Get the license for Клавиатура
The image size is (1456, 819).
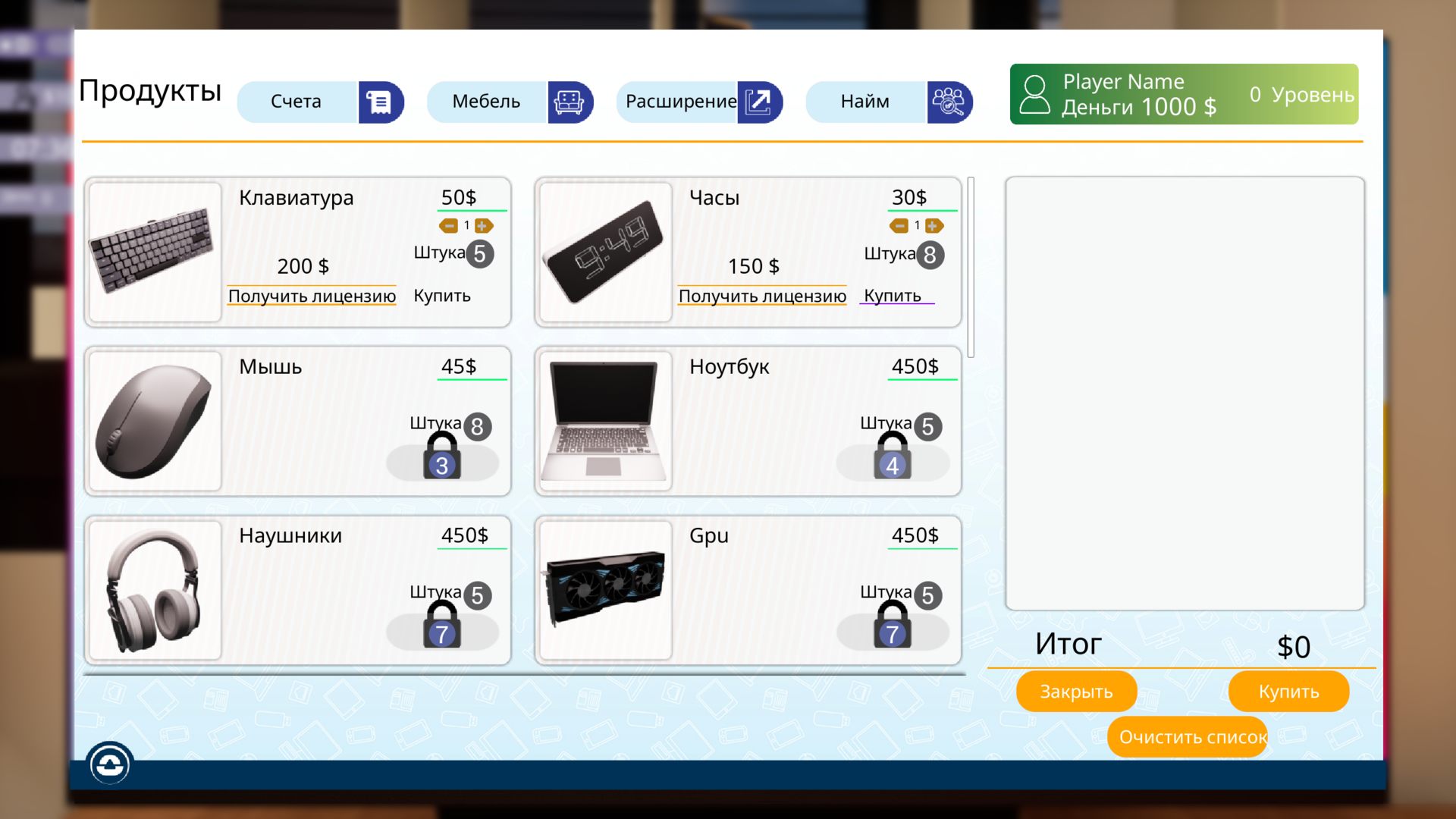(312, 296)
